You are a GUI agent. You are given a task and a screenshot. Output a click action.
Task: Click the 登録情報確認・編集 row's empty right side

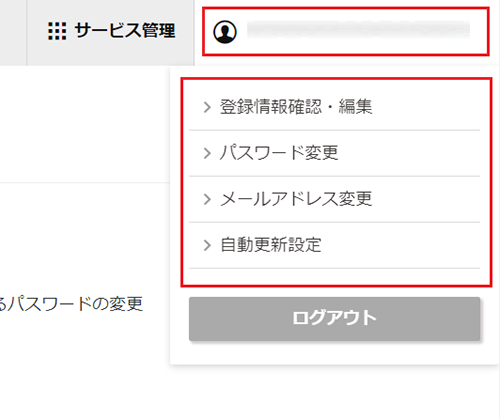pos(426,107)
